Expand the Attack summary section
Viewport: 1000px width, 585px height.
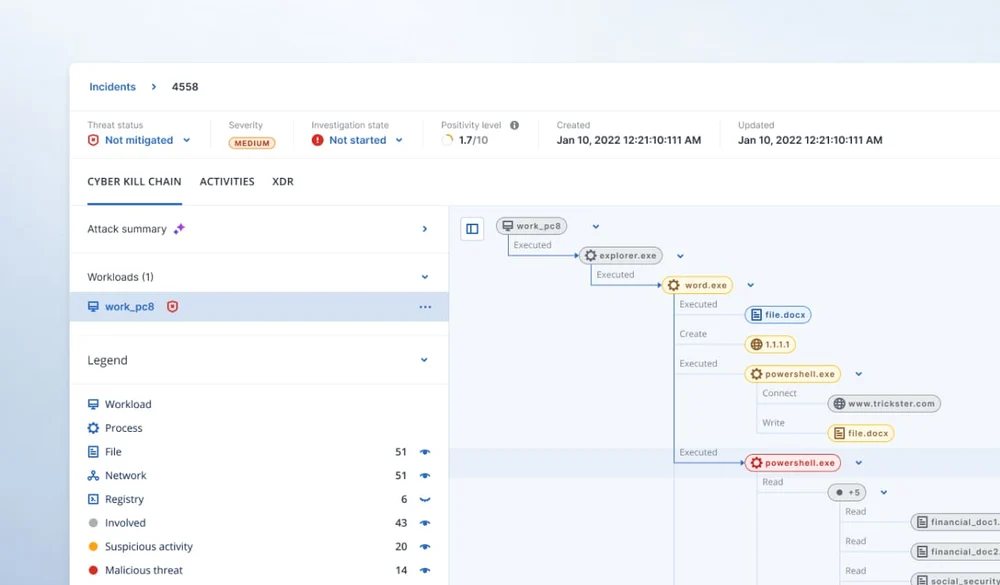425,228
